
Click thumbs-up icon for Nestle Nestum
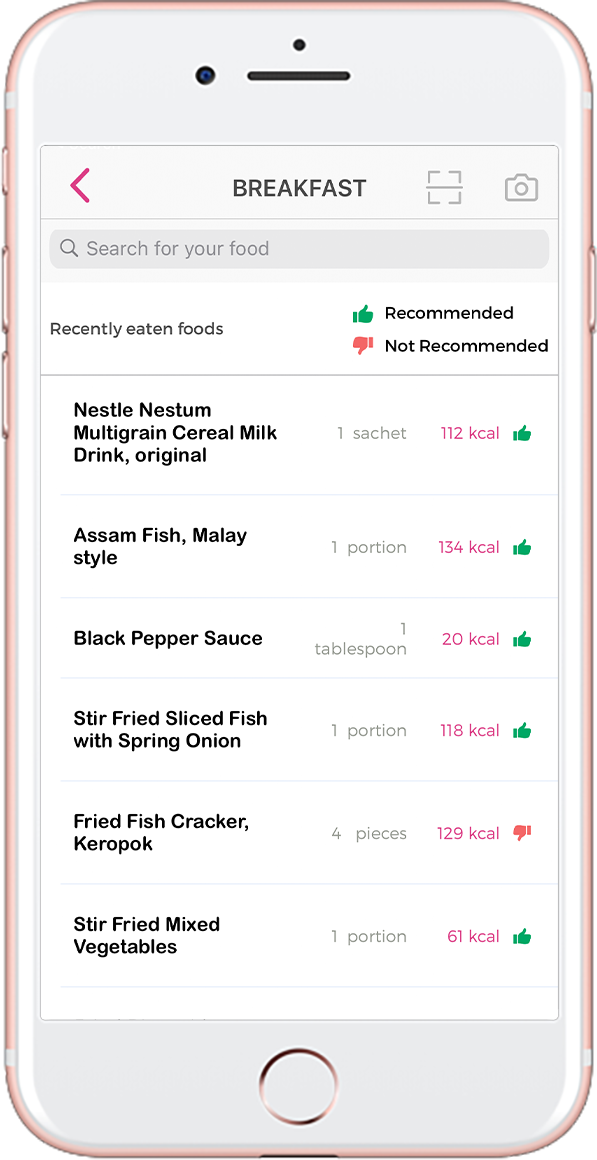[x=522, y=434]
